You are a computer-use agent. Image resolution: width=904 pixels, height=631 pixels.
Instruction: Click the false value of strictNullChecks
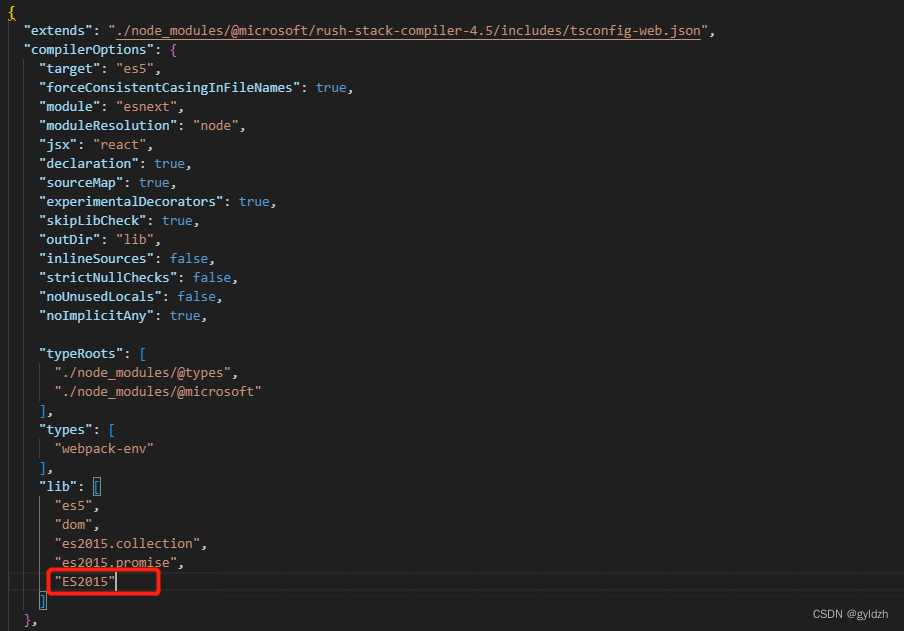click(212, 277)
